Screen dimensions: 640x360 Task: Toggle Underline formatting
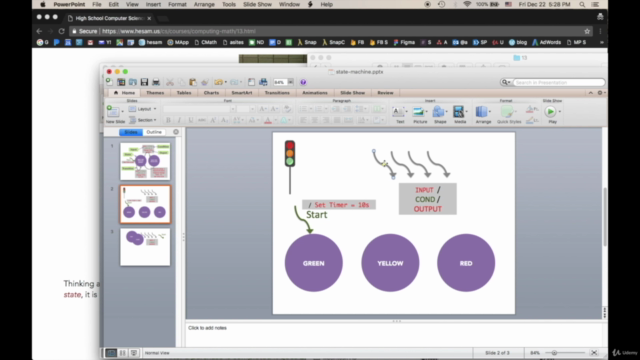click(191, 120)
